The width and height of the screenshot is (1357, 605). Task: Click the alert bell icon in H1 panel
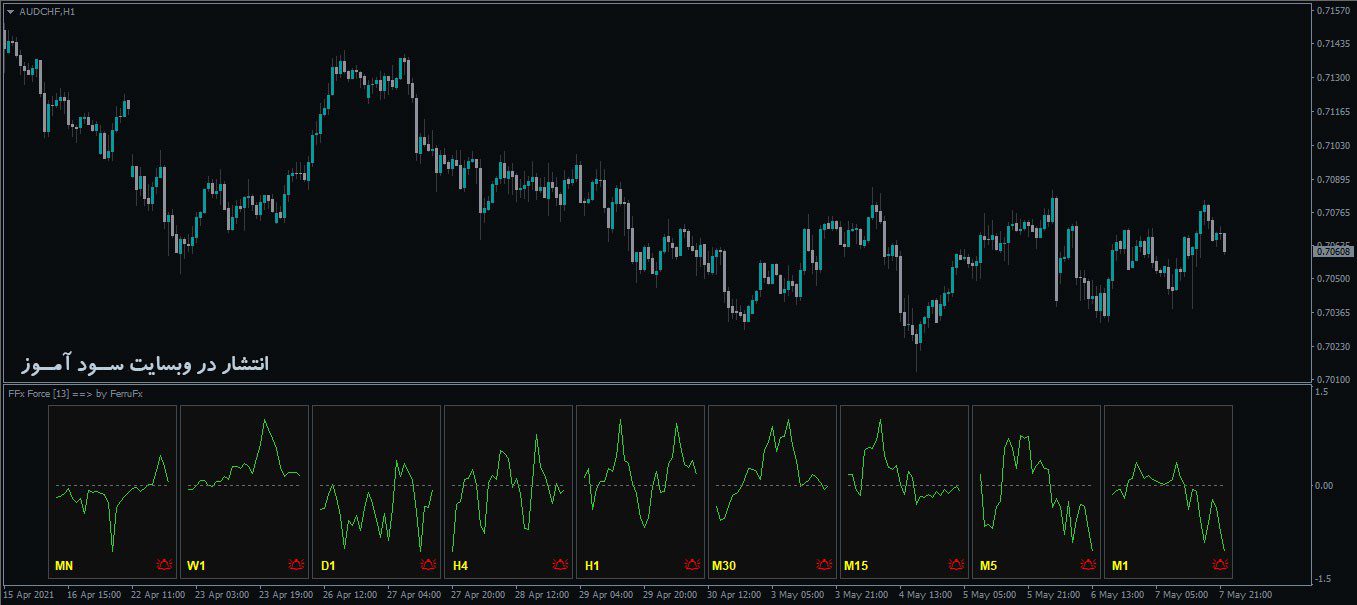[690, 563]
